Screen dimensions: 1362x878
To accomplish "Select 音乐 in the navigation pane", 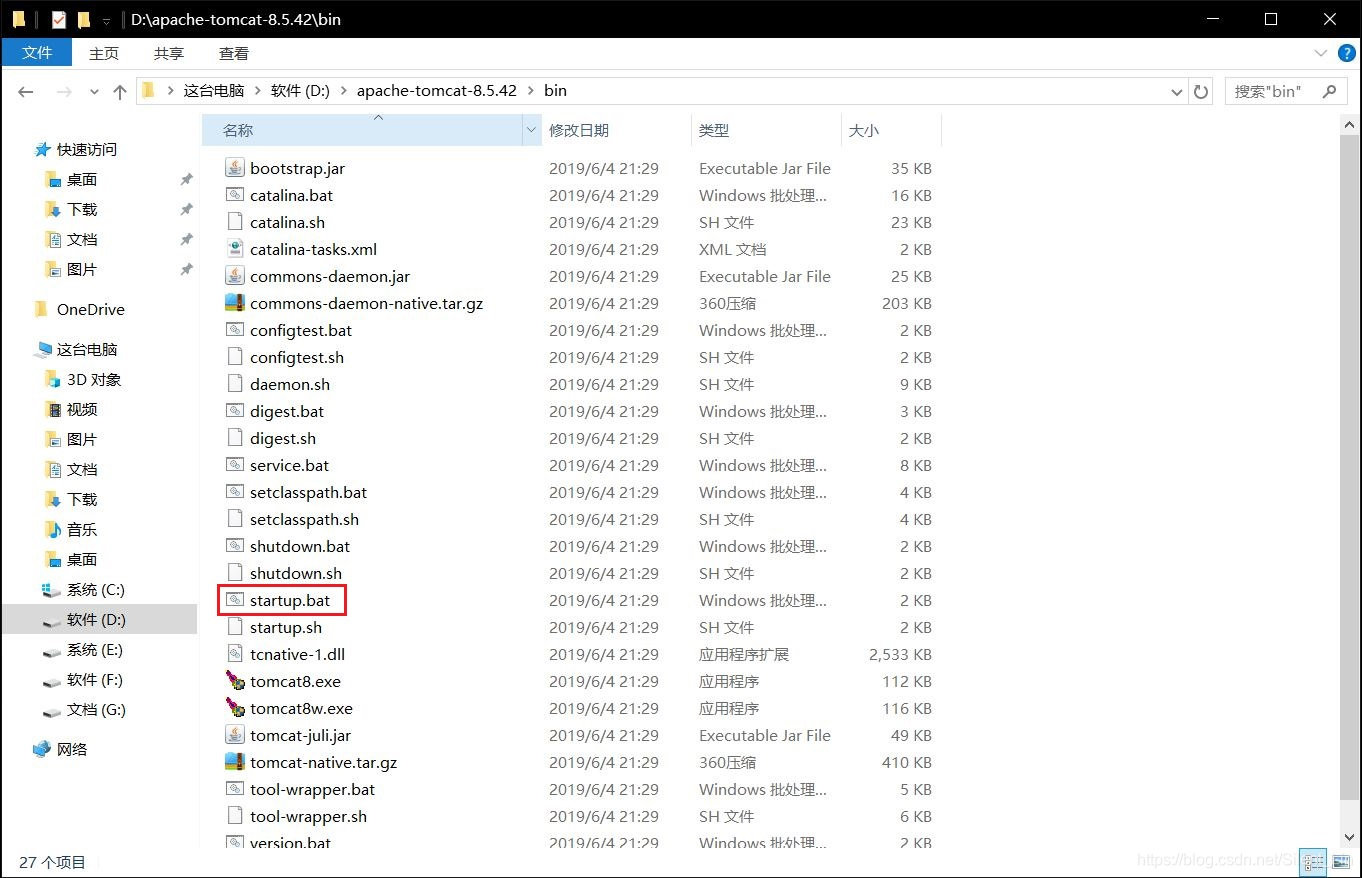I will pos(82,529).
